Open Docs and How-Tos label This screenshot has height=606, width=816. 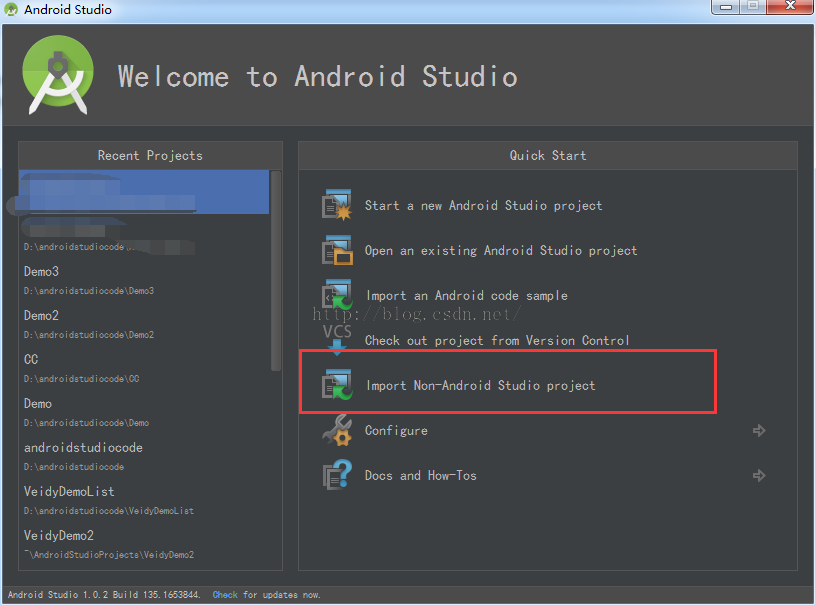(x=420, y=475)
